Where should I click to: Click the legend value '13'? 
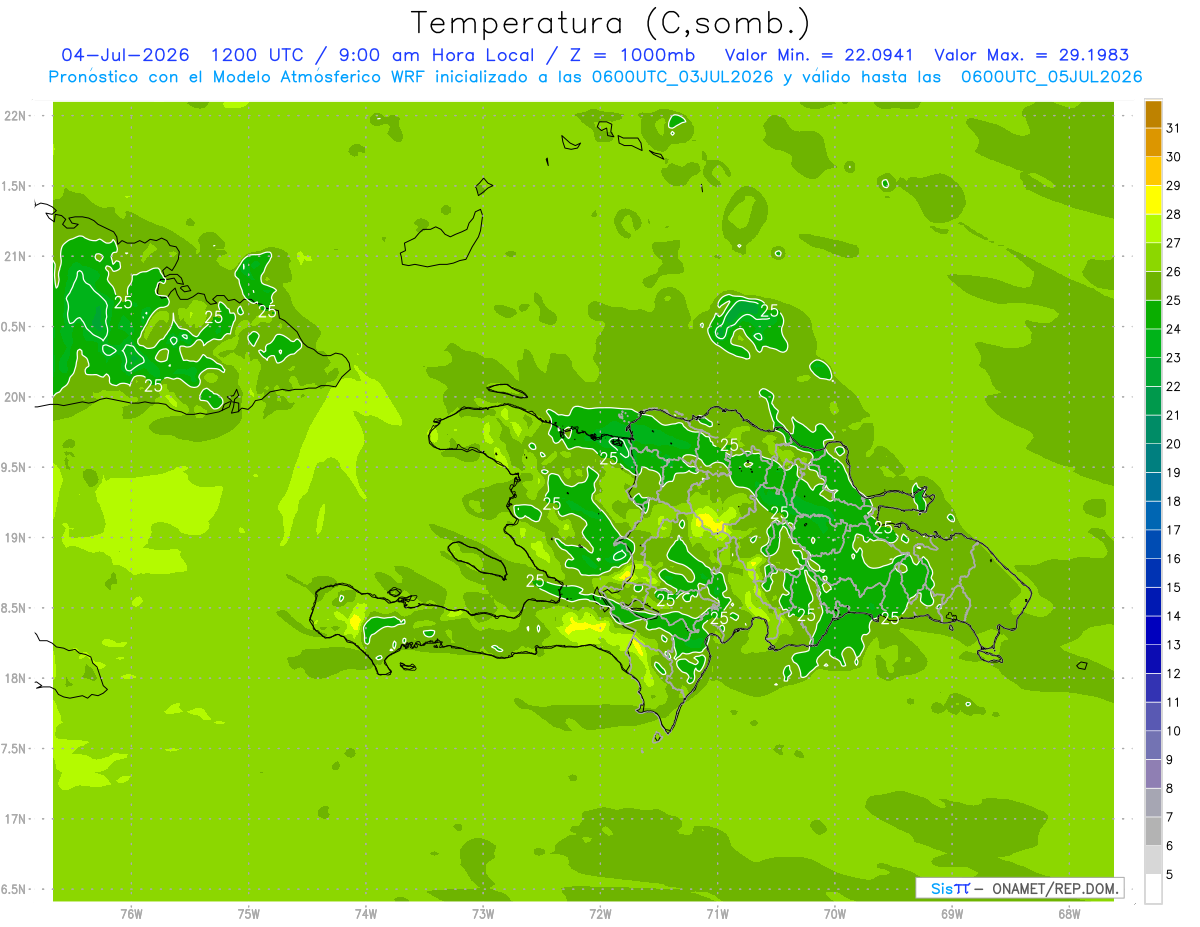(x=1174, y=645)
